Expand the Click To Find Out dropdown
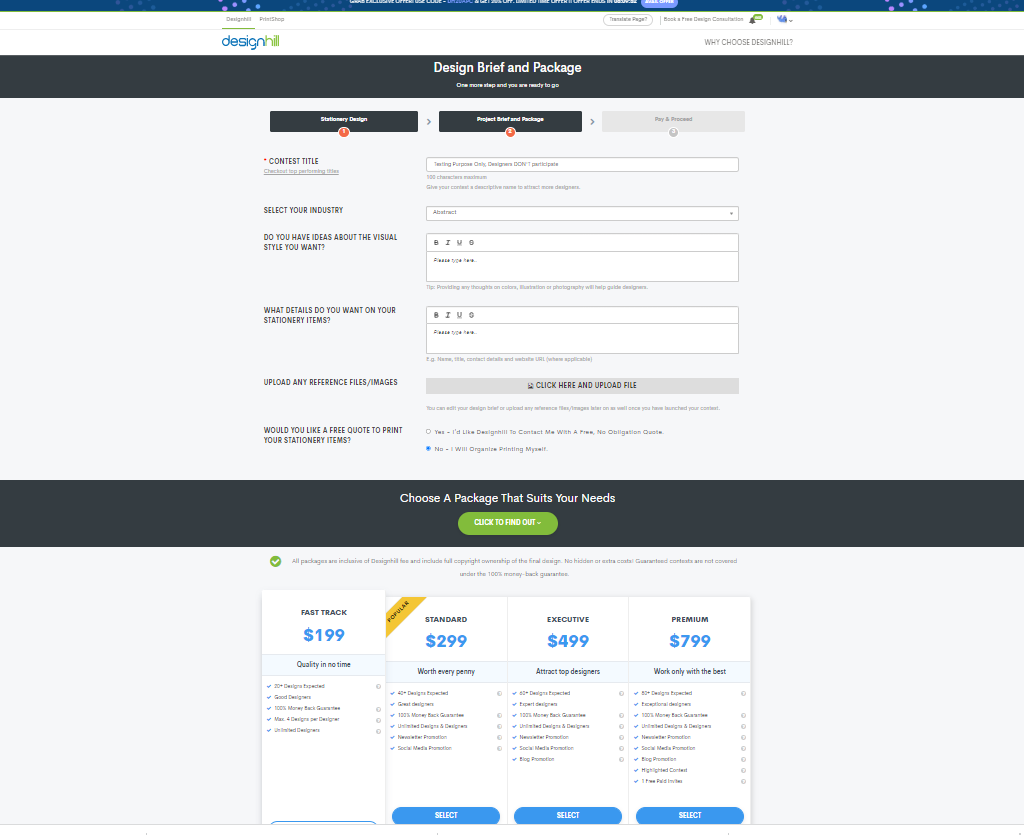This screenshot has width=1024, height=835. 507,523
